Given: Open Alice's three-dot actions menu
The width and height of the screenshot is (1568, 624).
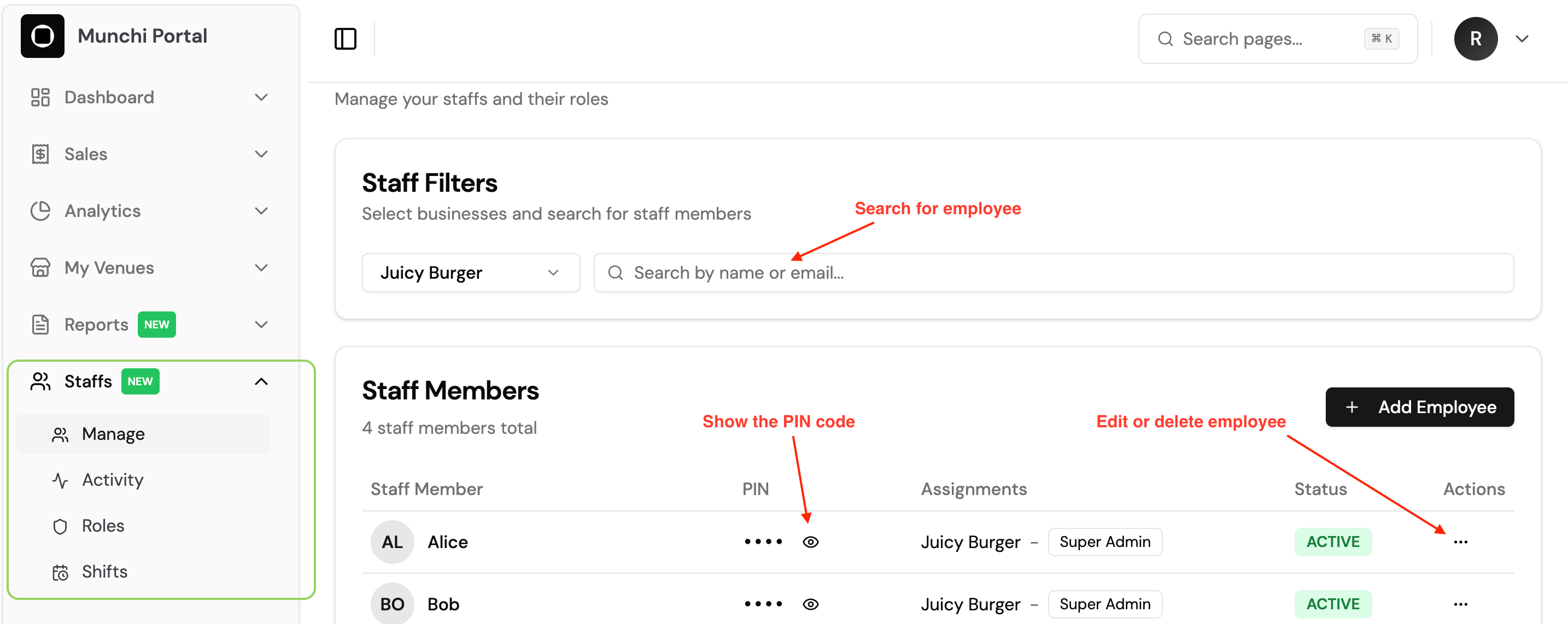Looking at the screenshot, I should [1460, 542].
